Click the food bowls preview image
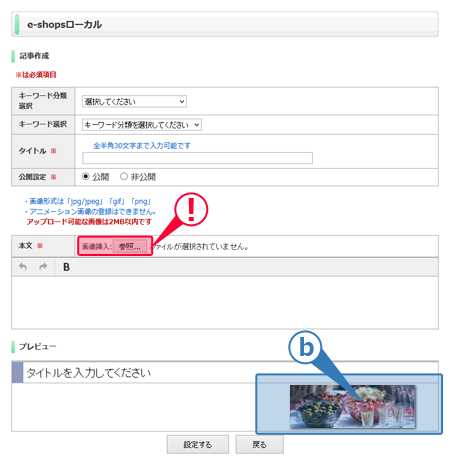 (353, 407)
